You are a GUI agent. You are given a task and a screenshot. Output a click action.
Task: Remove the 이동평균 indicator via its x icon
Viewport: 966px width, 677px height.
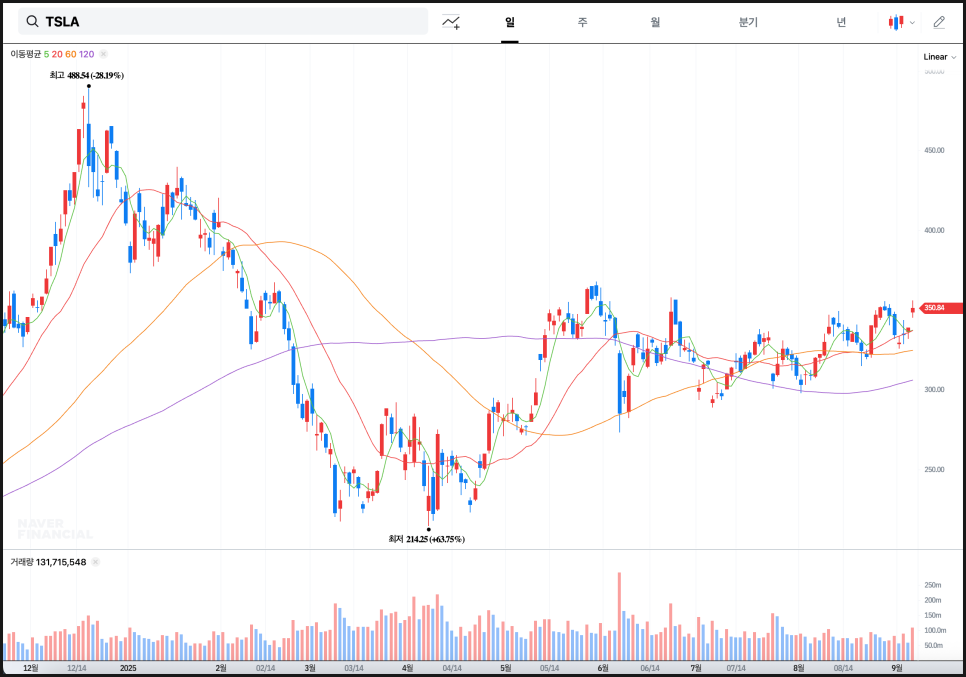coord(104,54)
